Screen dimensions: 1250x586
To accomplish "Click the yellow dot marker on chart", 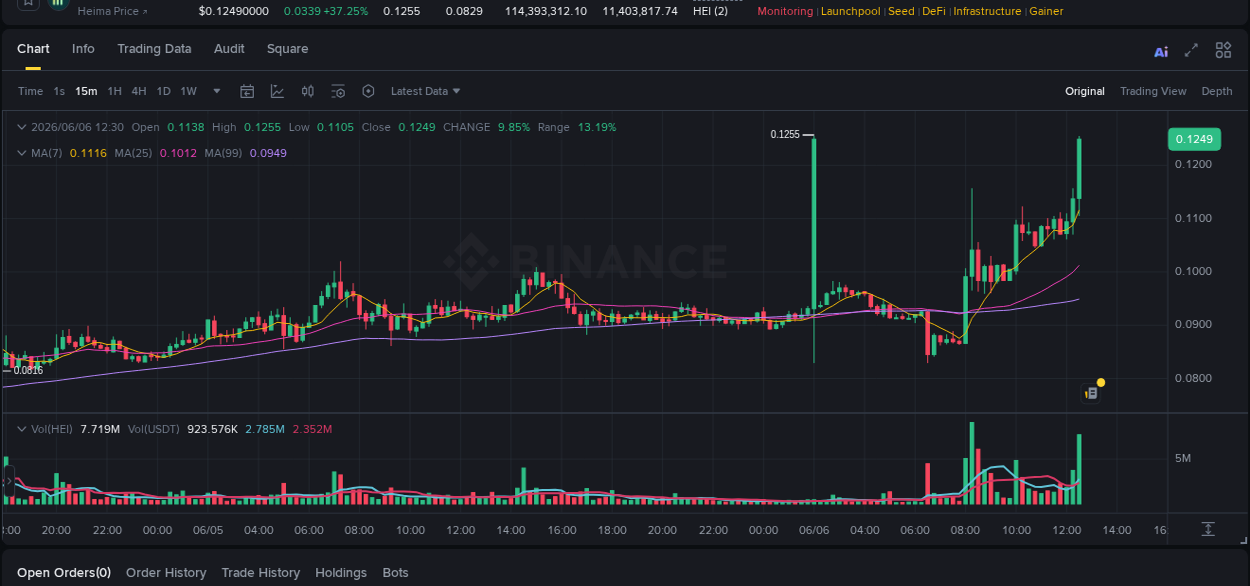I will (x=1101, y=382).
